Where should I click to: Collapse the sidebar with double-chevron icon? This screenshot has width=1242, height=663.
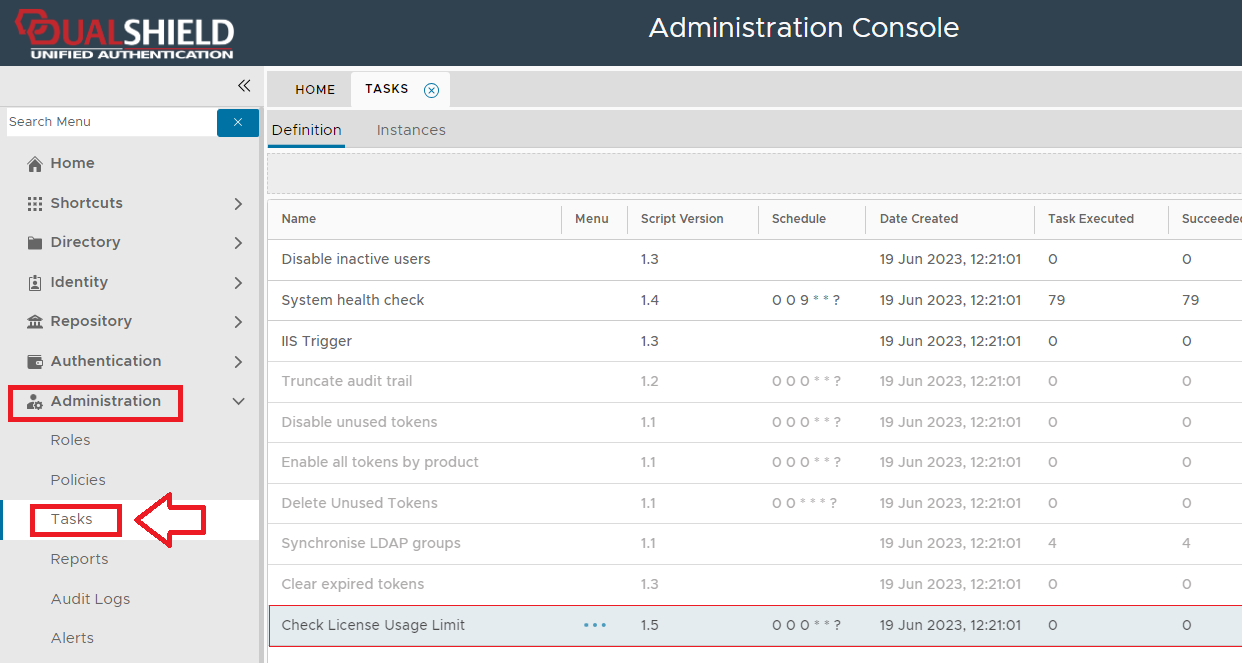[x=243, y=86]
